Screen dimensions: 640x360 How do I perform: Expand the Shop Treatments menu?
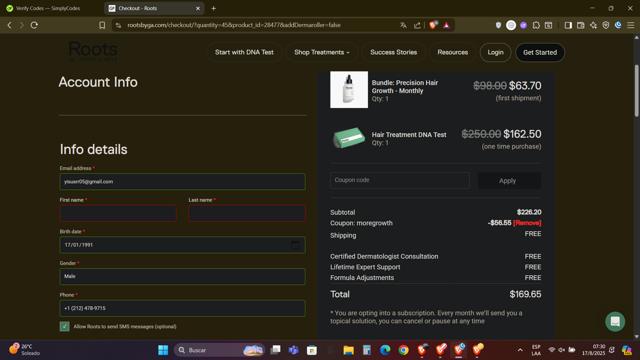322,52
